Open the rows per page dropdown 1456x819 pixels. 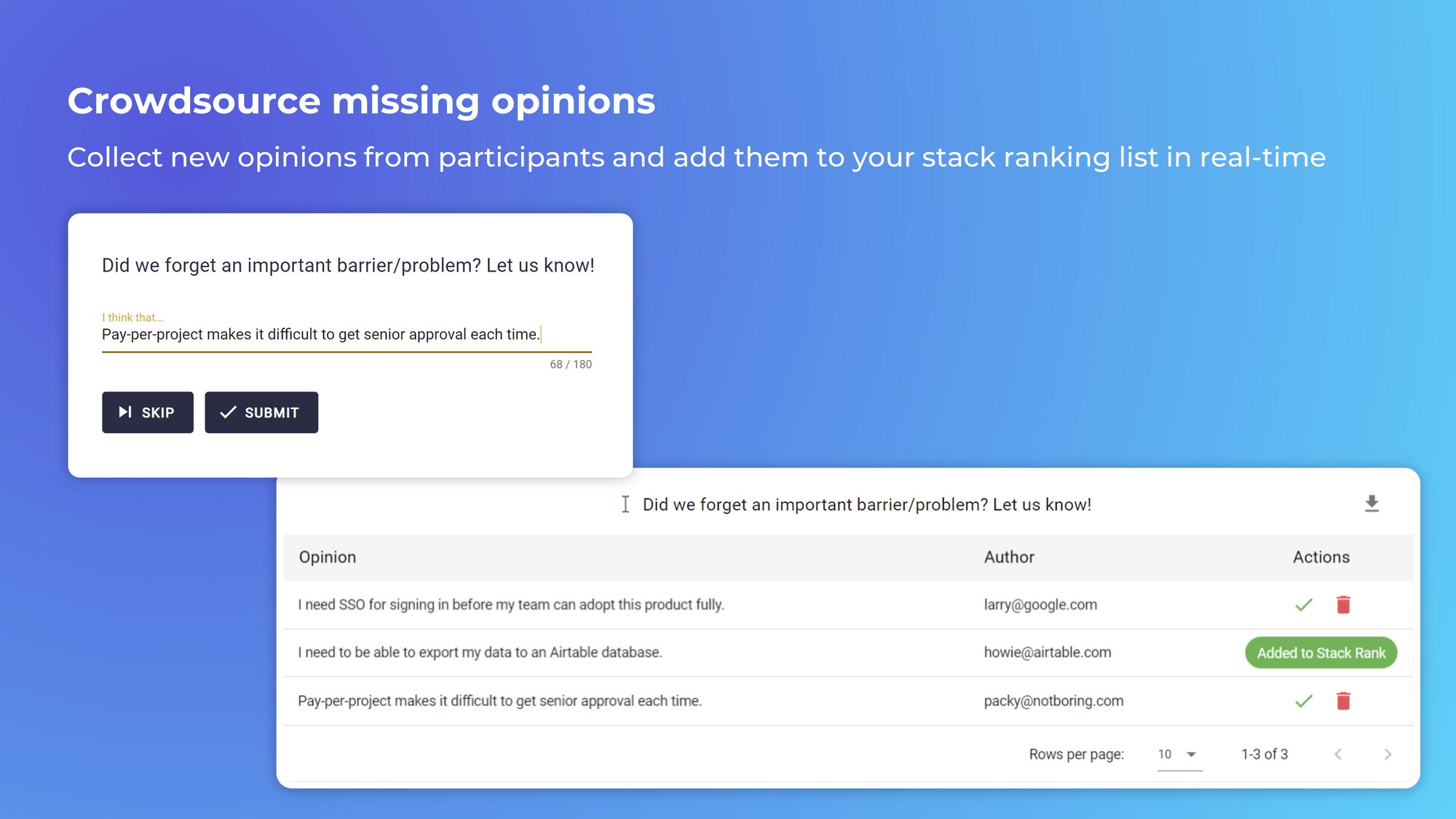[x=1179, y=754]
